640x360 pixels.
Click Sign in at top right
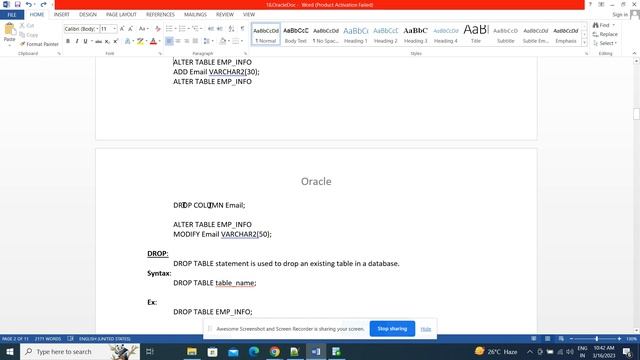[620, 15]
